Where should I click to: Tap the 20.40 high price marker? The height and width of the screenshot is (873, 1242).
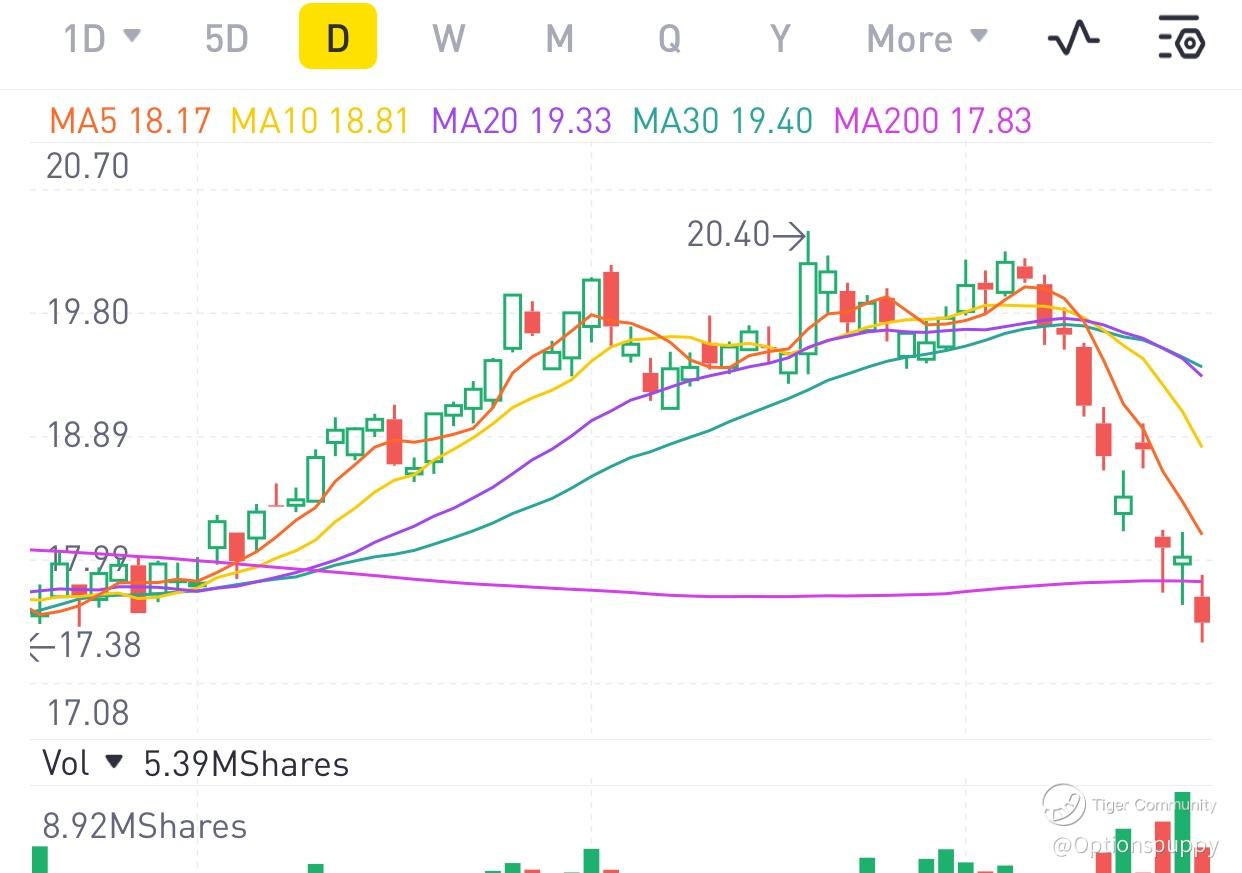pos(746,236)
